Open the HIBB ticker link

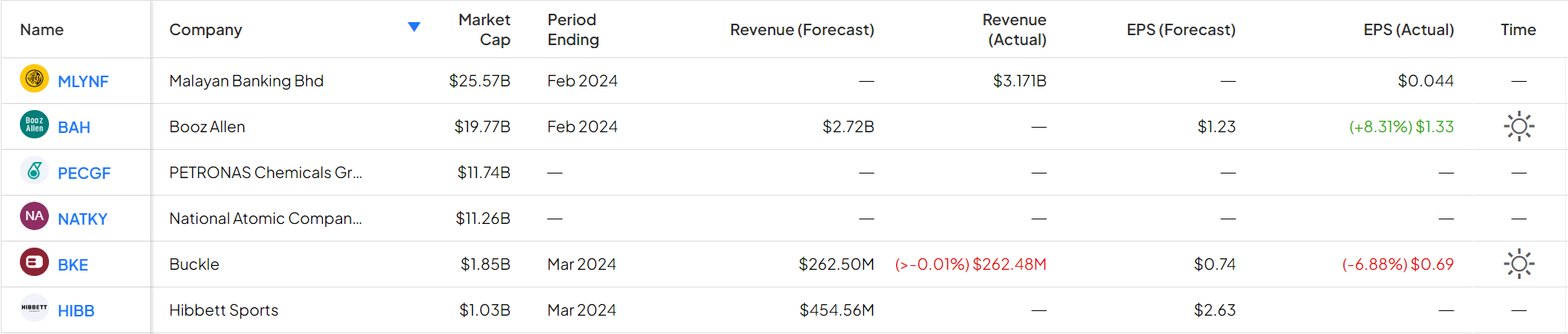tap(76, 311)
